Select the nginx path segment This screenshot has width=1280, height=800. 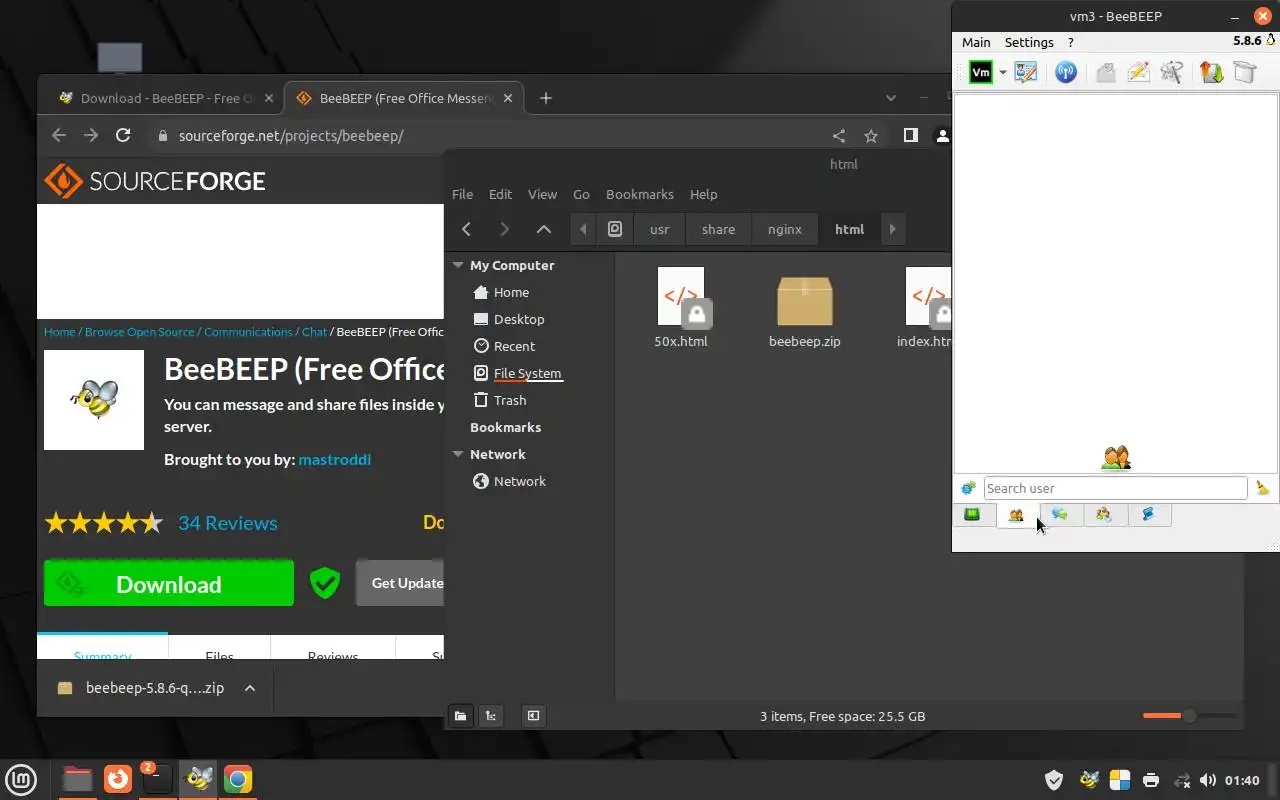(785, 229)
